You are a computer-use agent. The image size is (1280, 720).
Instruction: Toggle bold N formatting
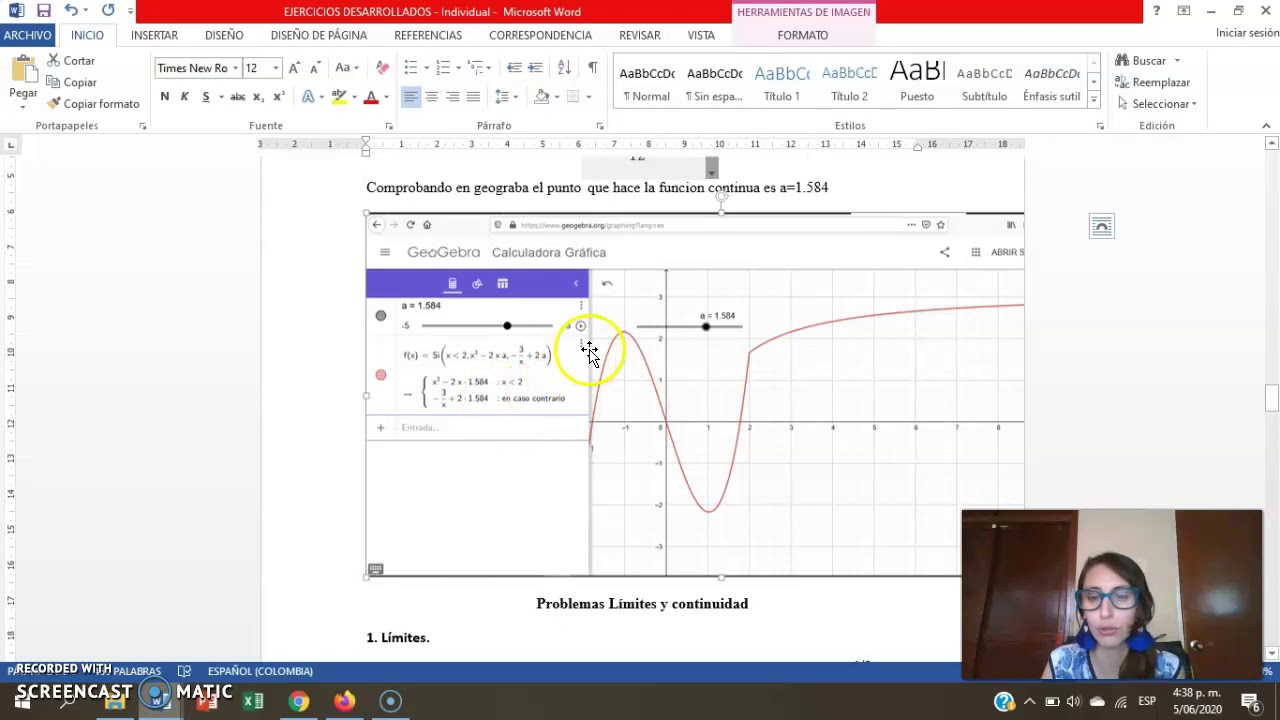click(164, 97)
